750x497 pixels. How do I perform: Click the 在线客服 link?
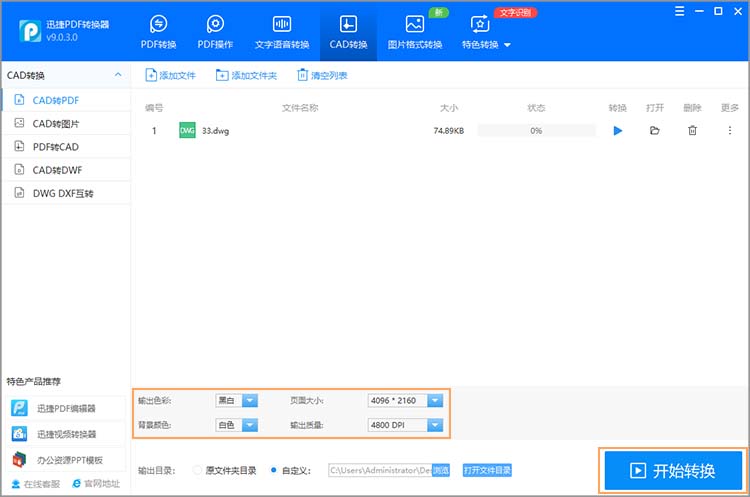tap(36, 484)
